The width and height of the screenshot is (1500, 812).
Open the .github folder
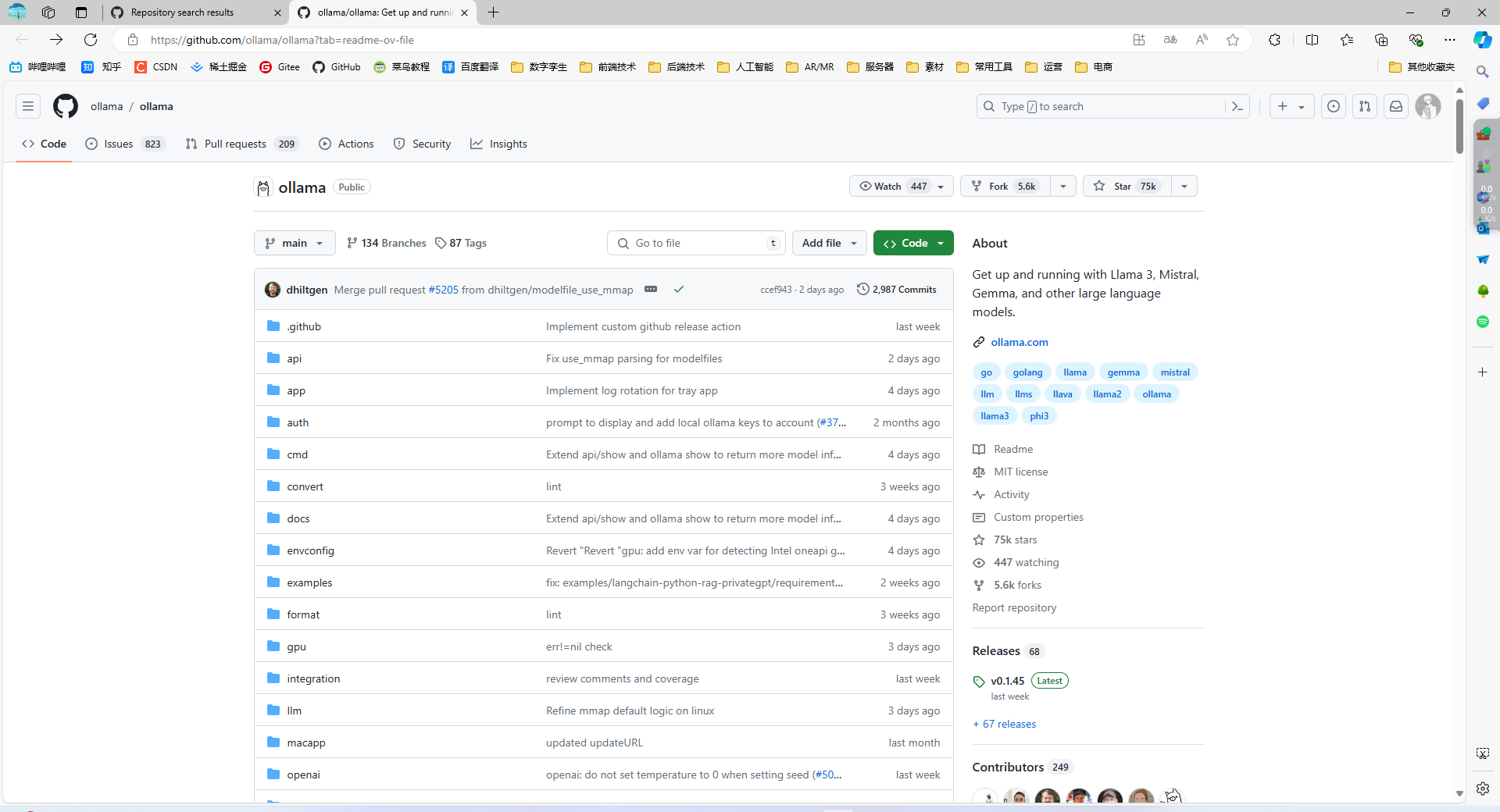coord(304,326)
